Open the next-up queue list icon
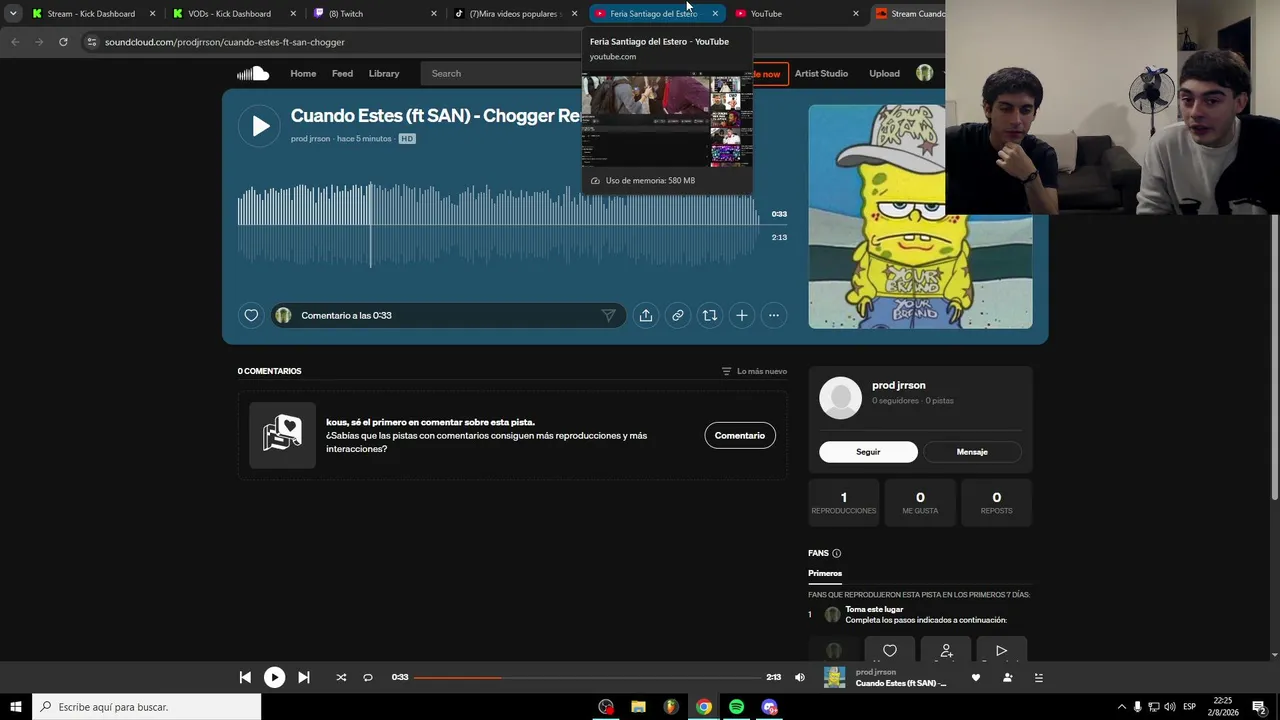Viewport: 1280px width, 720px height. coord(1038,677)
